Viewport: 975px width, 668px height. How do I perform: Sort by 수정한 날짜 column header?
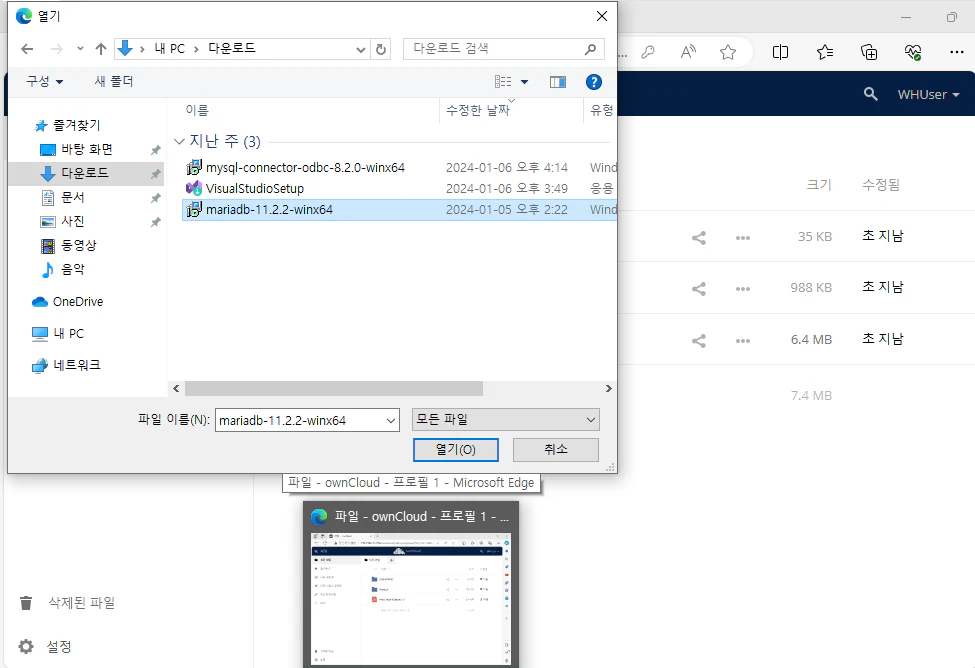478,110
